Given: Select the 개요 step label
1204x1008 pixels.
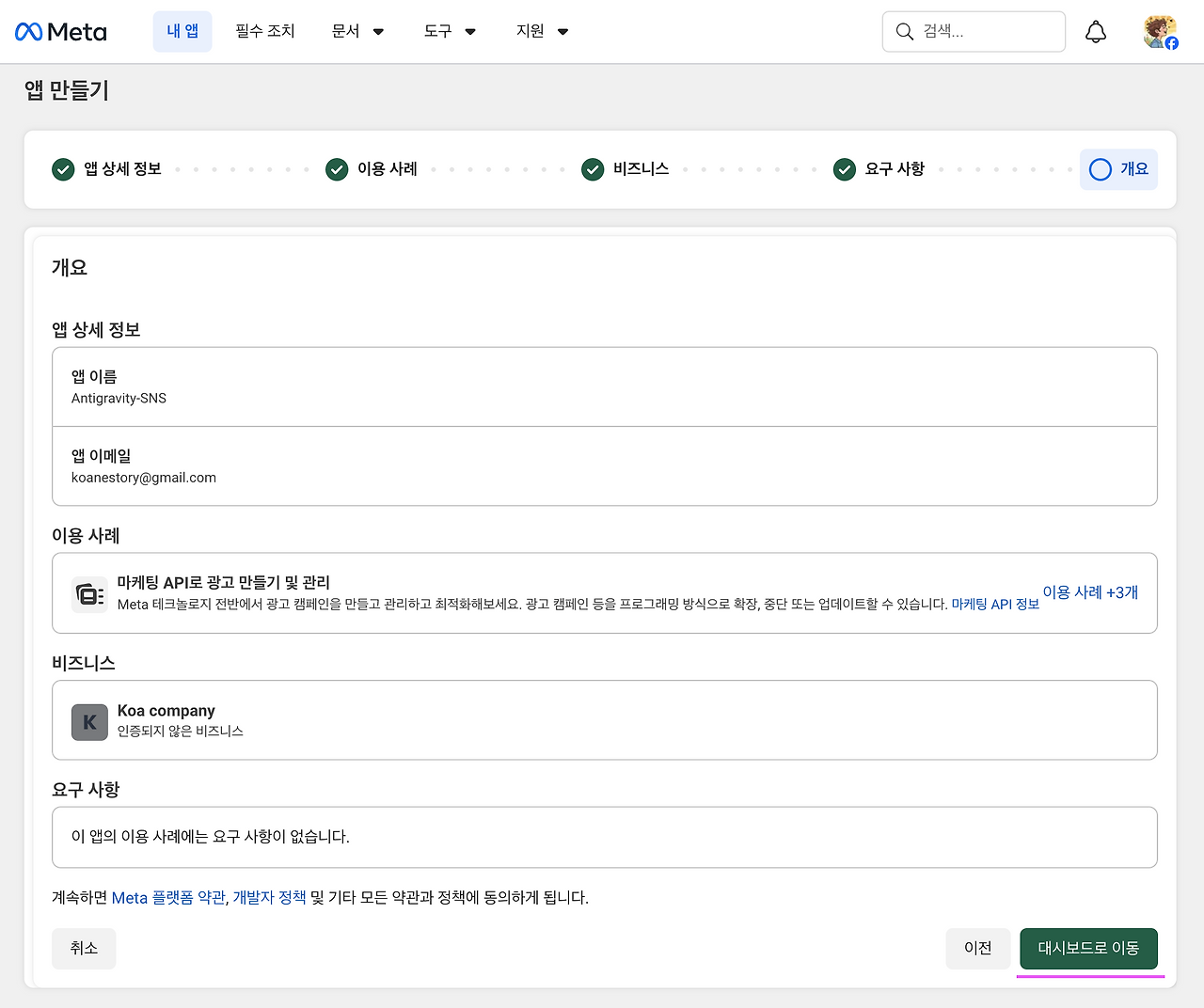Looking at the screenshot, I should click(x=1134, y=169).
